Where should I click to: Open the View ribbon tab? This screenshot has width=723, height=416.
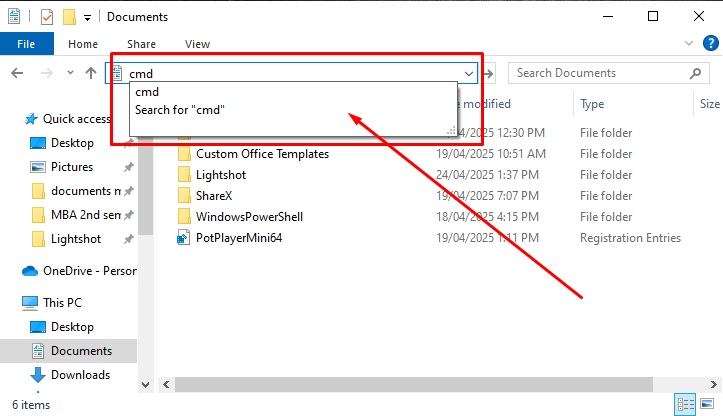click(x=197, y=44)
